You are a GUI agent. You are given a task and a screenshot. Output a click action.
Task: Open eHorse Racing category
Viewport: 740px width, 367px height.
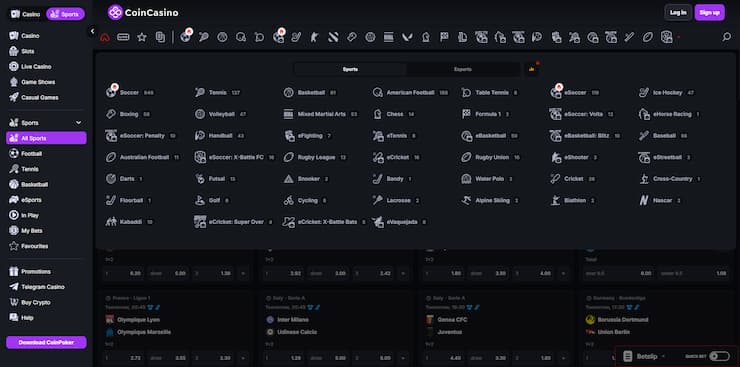(x=669, y=114)
